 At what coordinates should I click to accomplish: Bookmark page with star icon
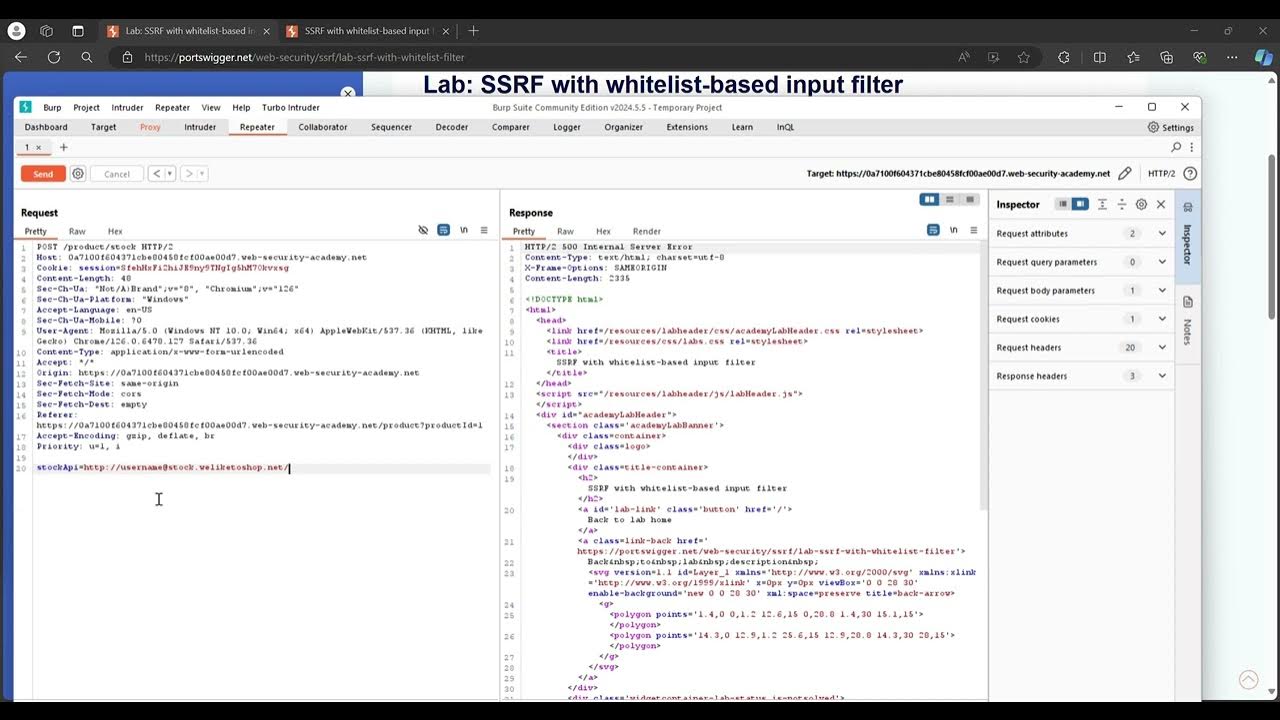pos(1023,57)
